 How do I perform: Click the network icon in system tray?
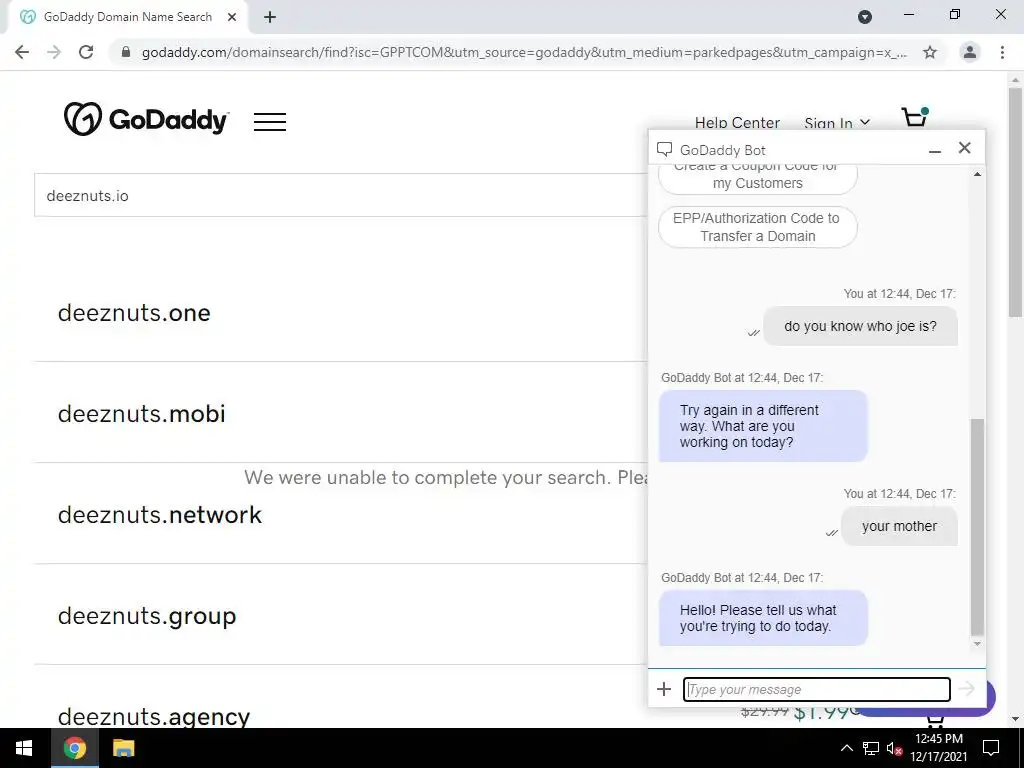pyautogui.click(x=871, y=748)
